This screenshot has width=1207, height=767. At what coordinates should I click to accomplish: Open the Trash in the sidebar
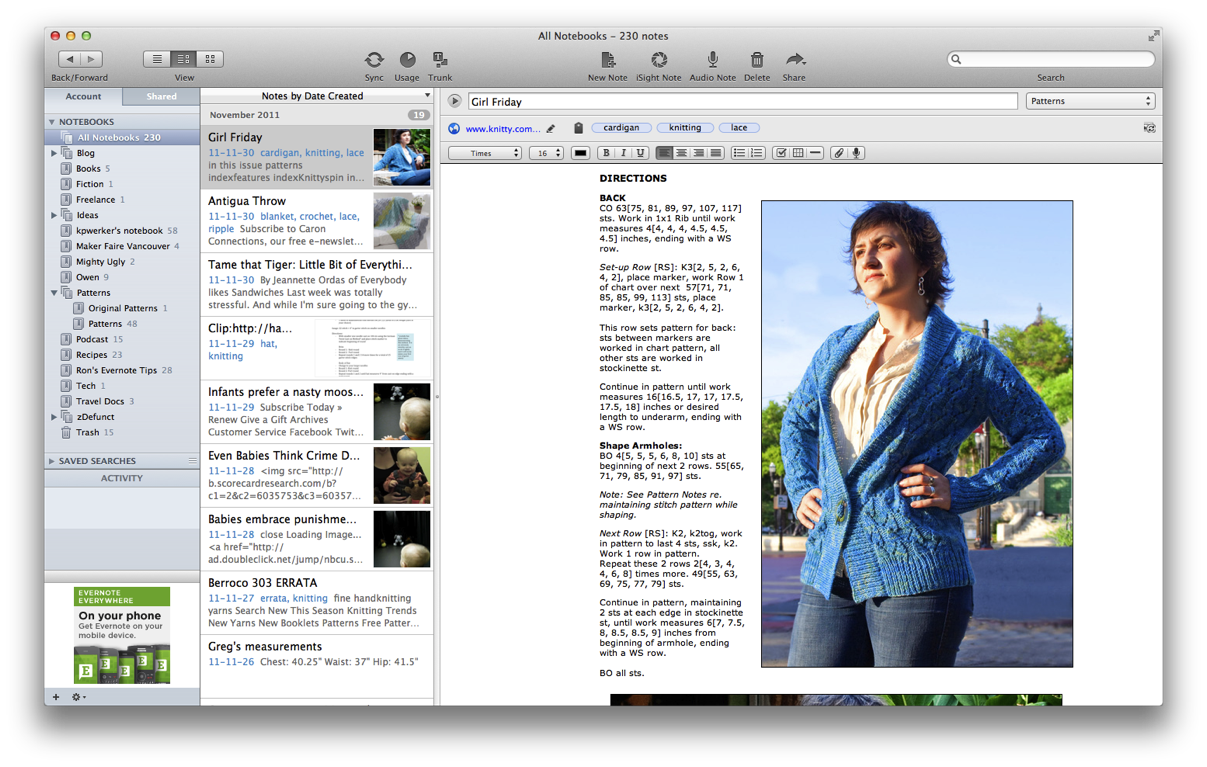pyautogui.click(x=122, y=432)
